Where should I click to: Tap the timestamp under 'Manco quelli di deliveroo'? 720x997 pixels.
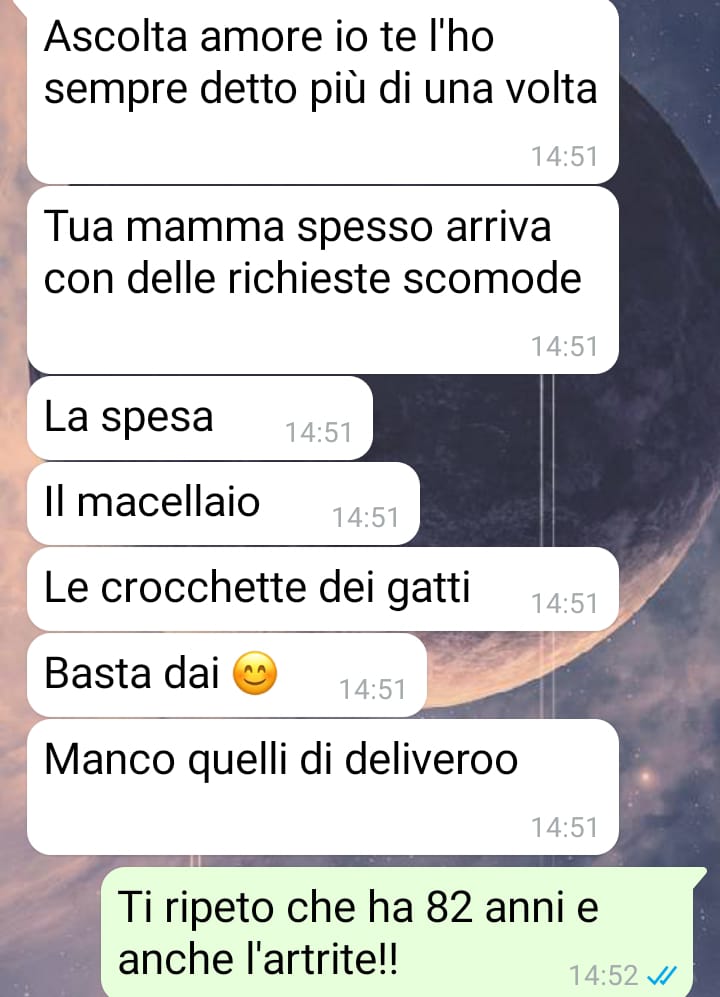point(565,827)
